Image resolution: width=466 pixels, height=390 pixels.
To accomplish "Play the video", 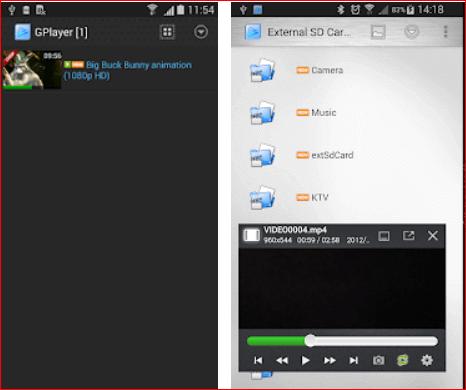I will point(305,360).
